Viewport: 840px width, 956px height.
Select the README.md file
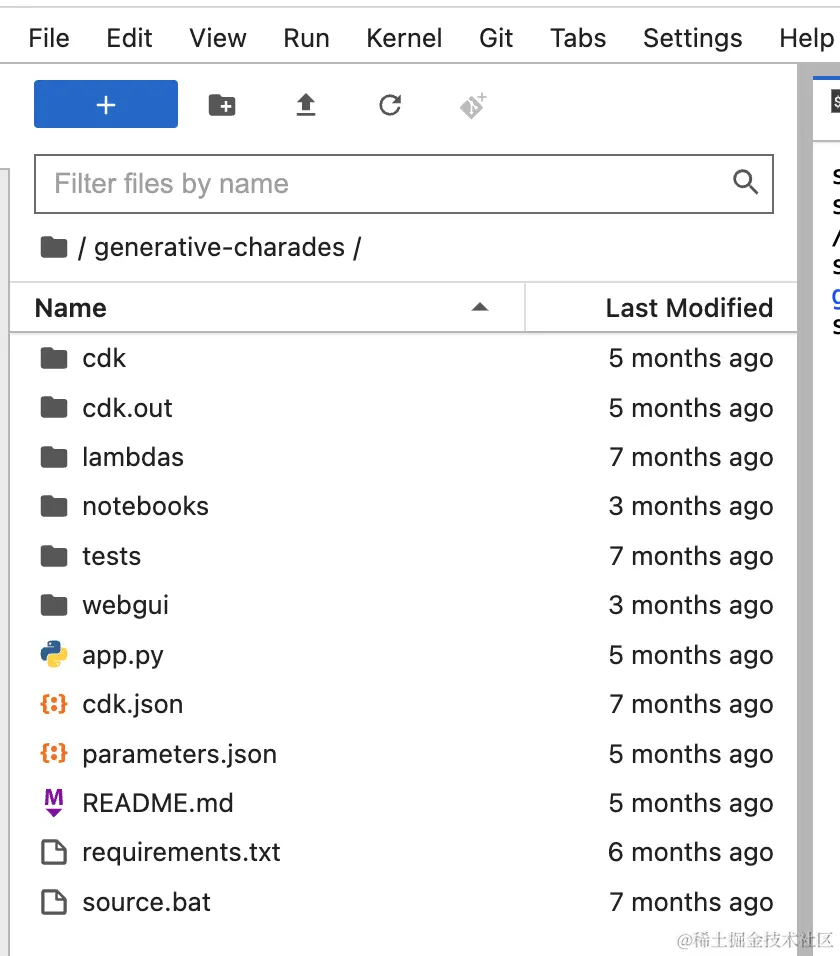[x=404, y=803]
